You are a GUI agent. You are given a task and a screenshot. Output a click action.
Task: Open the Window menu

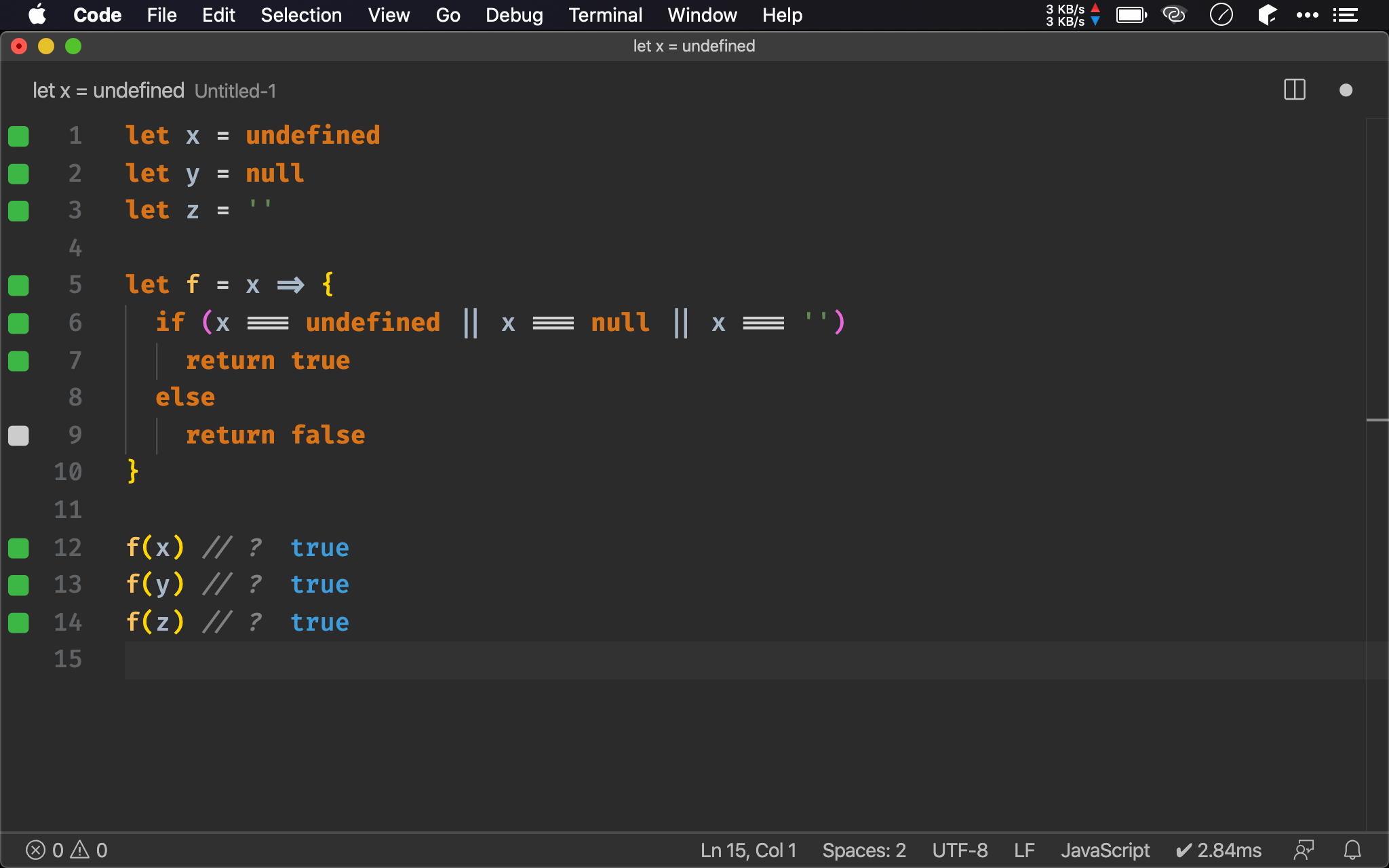click(702, 15)
